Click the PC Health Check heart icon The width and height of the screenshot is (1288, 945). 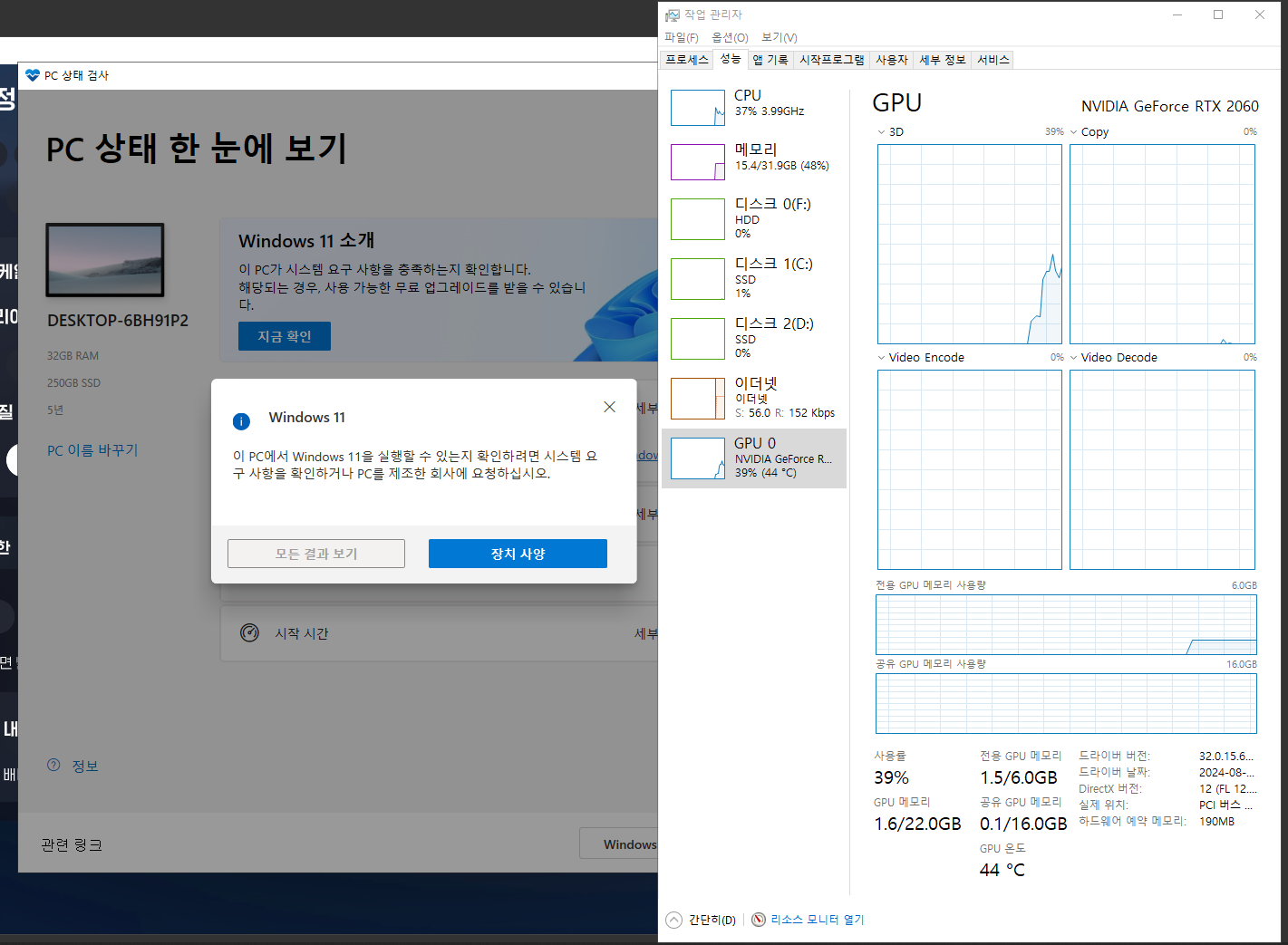[33, 75]
